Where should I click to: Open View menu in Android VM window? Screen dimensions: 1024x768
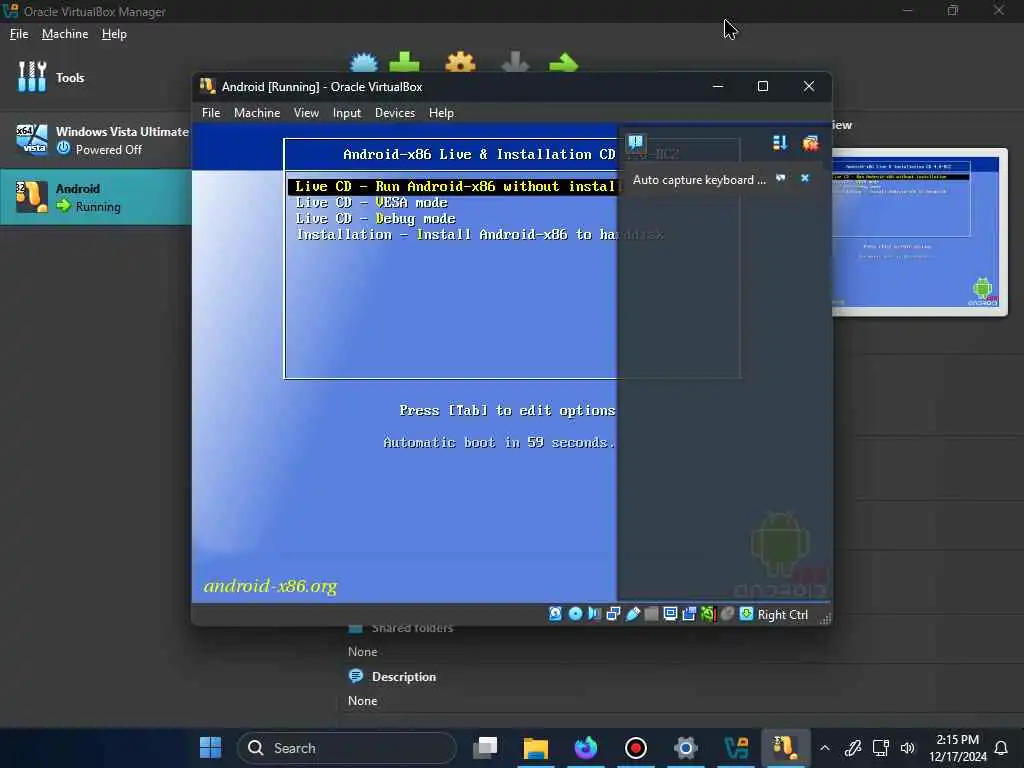click(306, 113)
